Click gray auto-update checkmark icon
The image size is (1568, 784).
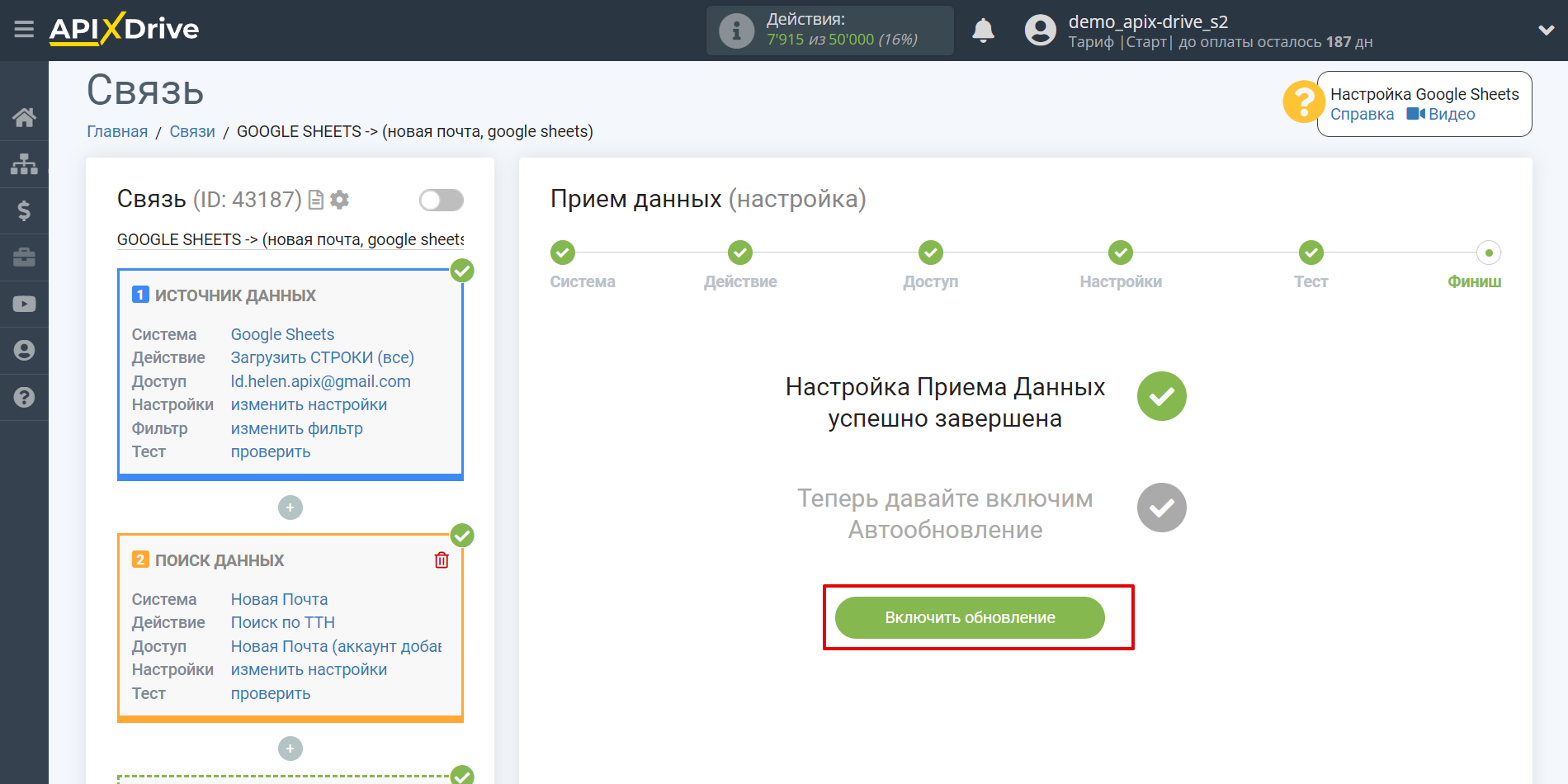point(1162,508)
